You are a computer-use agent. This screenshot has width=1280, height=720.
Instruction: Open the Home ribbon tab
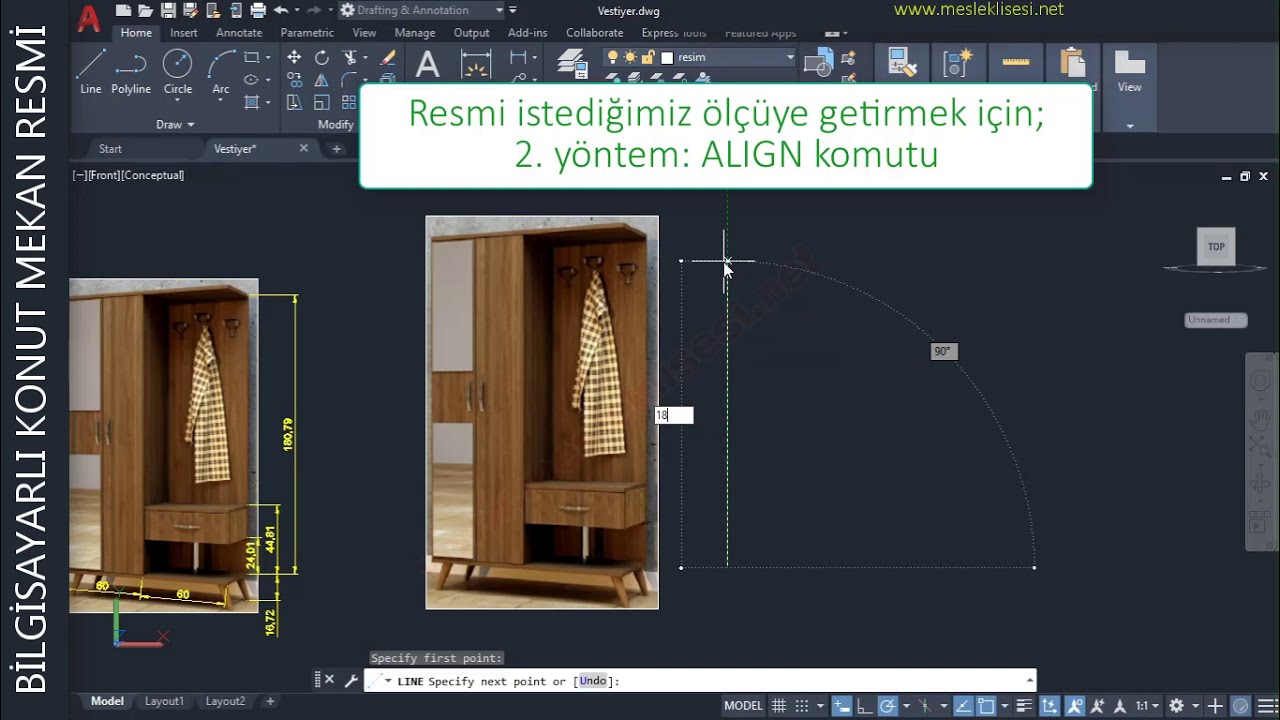(x=136, y=33)
